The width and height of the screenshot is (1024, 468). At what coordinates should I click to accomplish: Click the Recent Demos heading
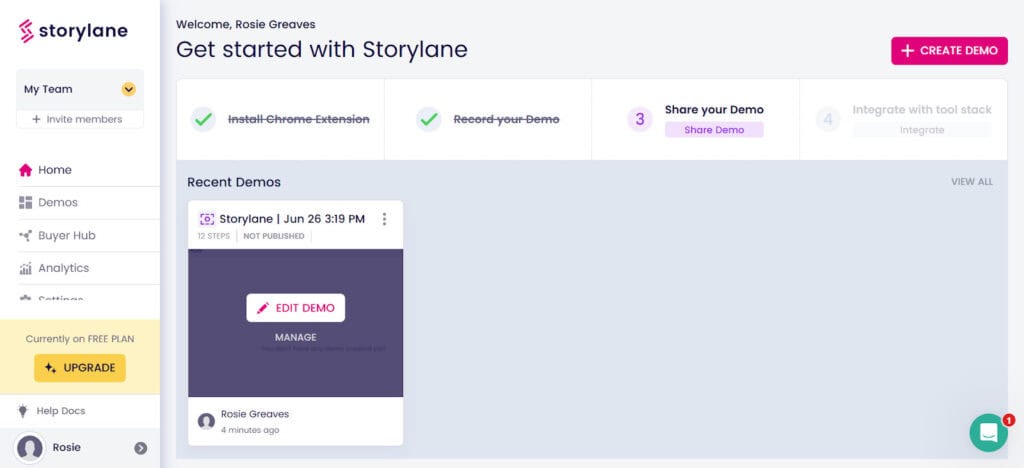click(x=234, y=183)
